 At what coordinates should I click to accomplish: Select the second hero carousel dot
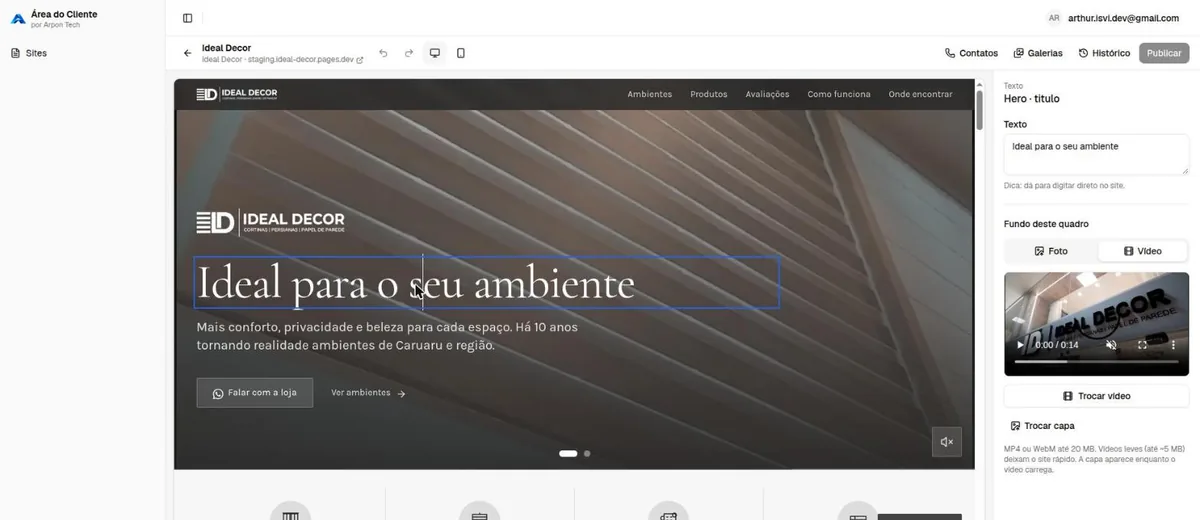[587, 454]
